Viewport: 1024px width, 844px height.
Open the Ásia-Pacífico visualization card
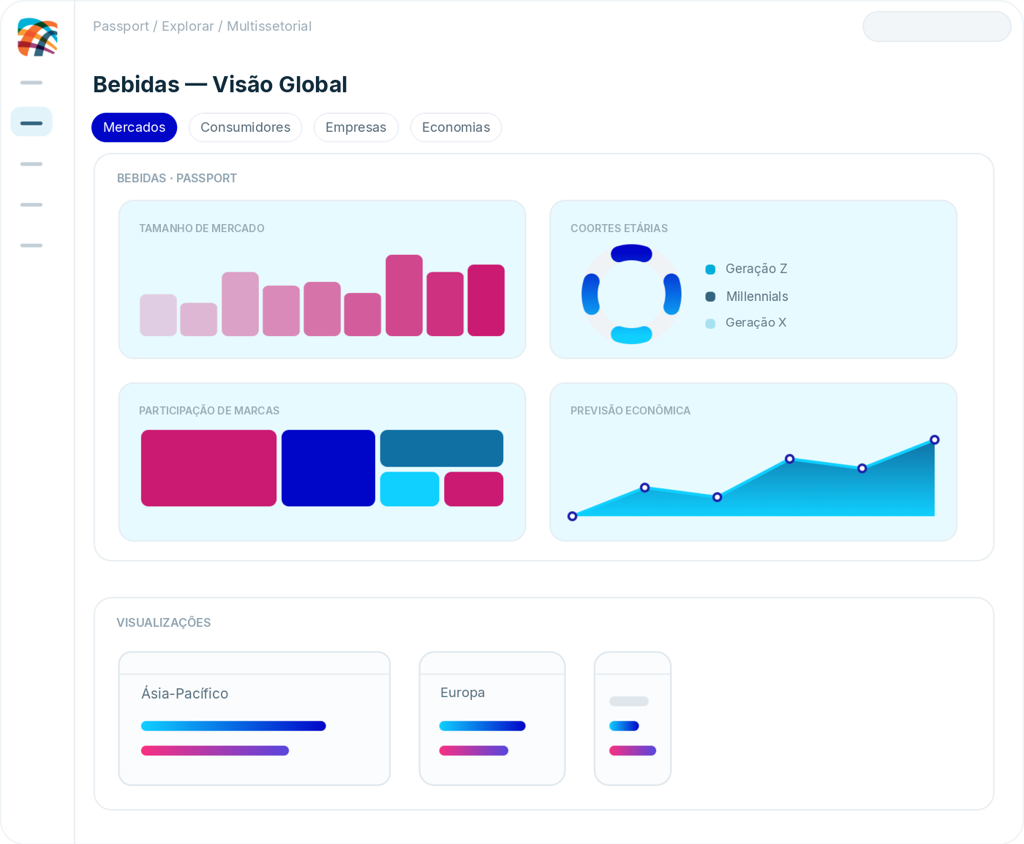254,719
